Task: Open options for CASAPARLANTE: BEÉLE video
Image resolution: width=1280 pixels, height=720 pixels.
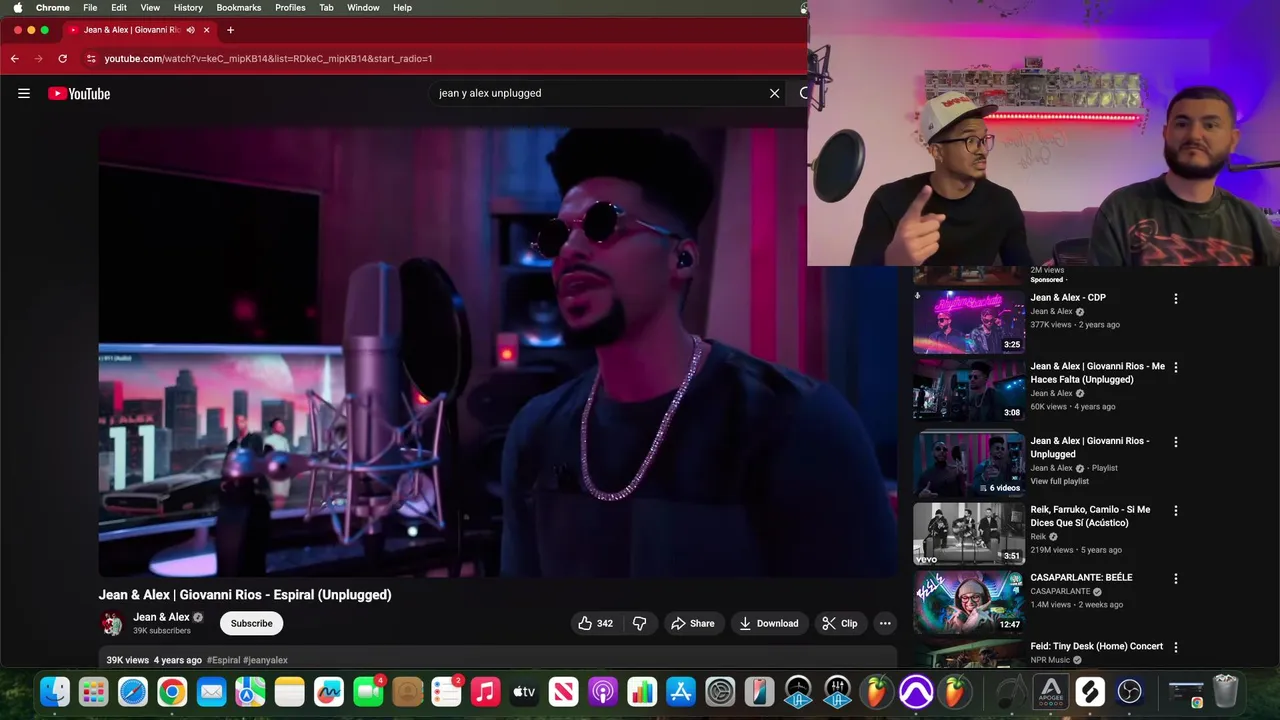Action: click(1176, 578)
